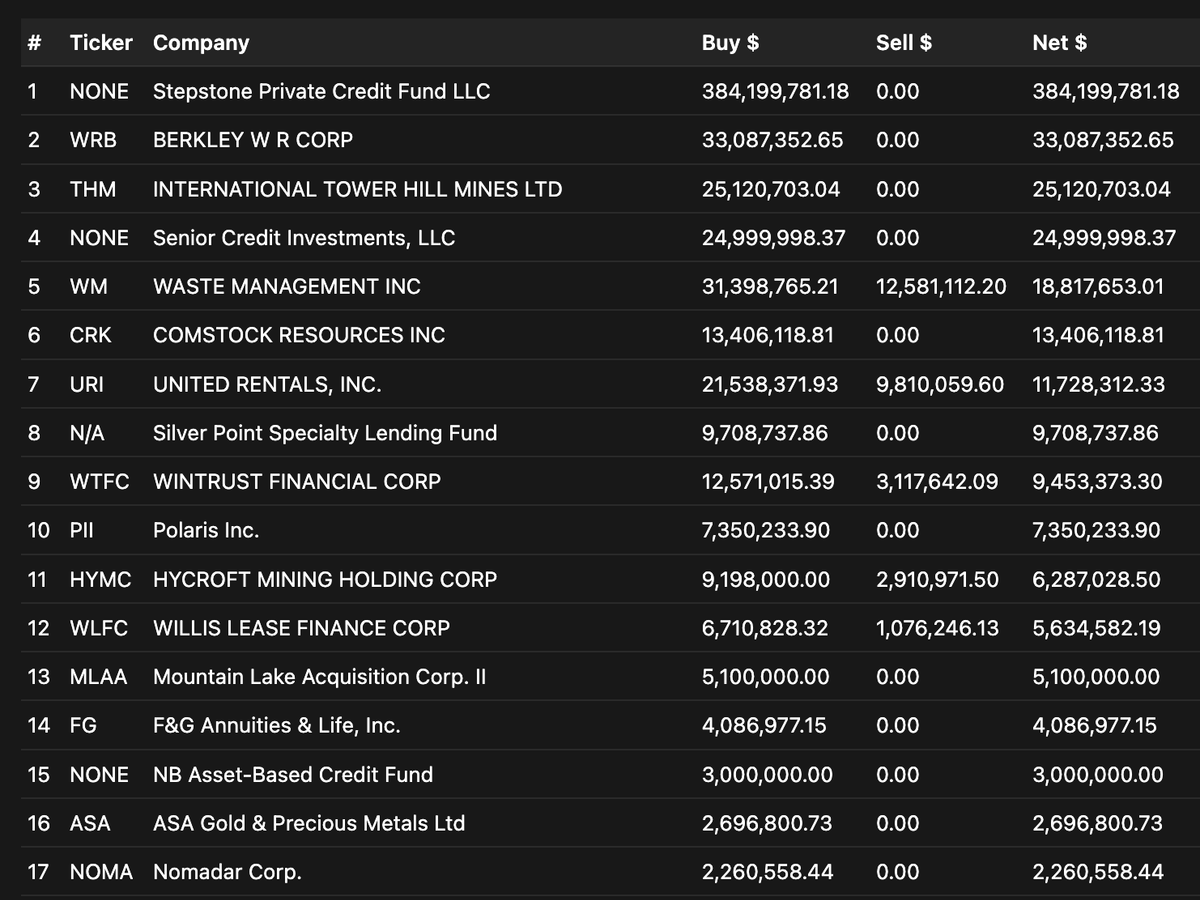
Task: Click the URI ticker cell
Action: click(x=87, y=384)
